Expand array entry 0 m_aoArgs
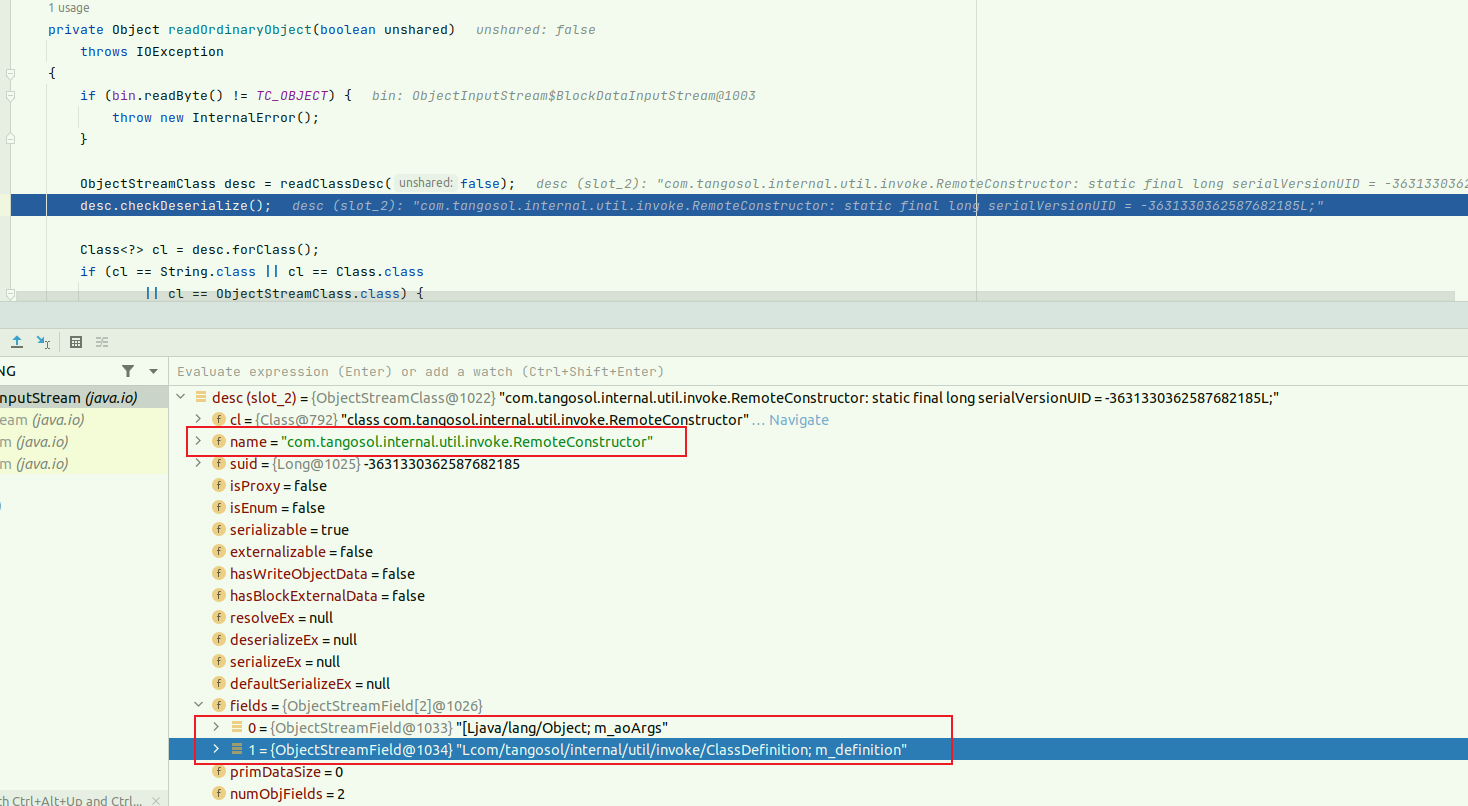1468x806 pixels. (x=216, y=728)
